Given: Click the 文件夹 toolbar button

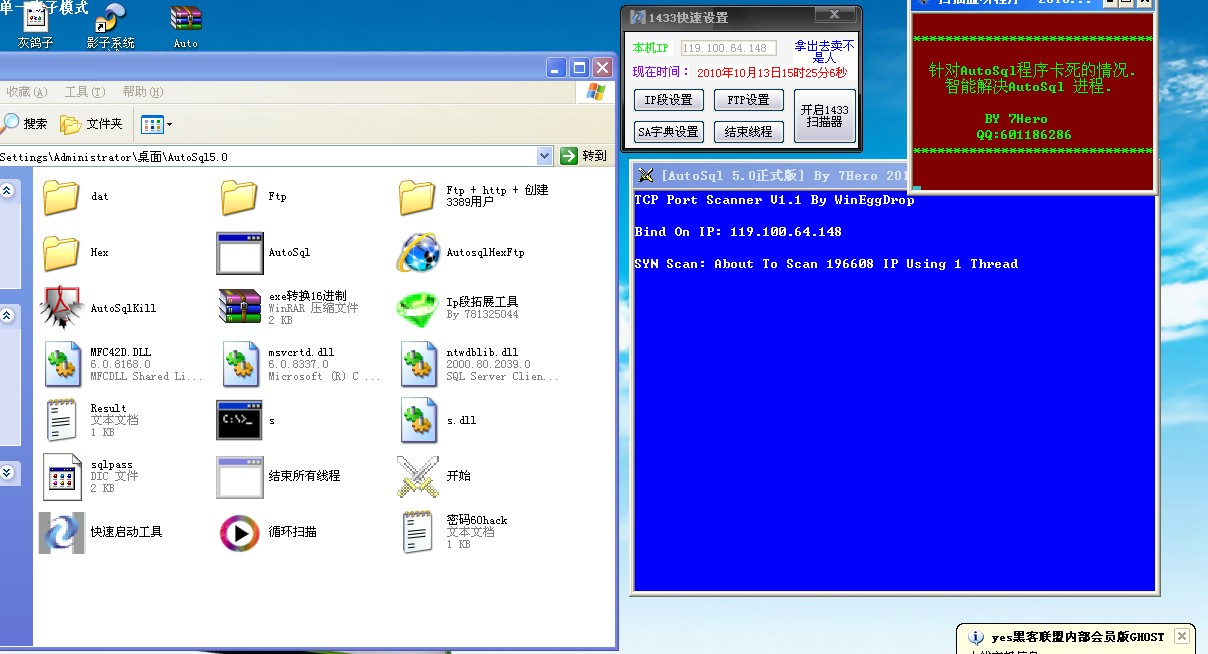Looking at the screenshot, I should [x=92, y=124].
